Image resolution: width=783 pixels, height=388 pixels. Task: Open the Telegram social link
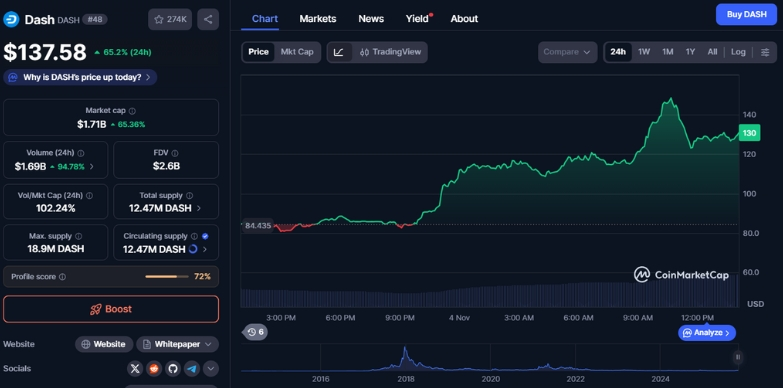pyautogui.click(x=192, y=369)
